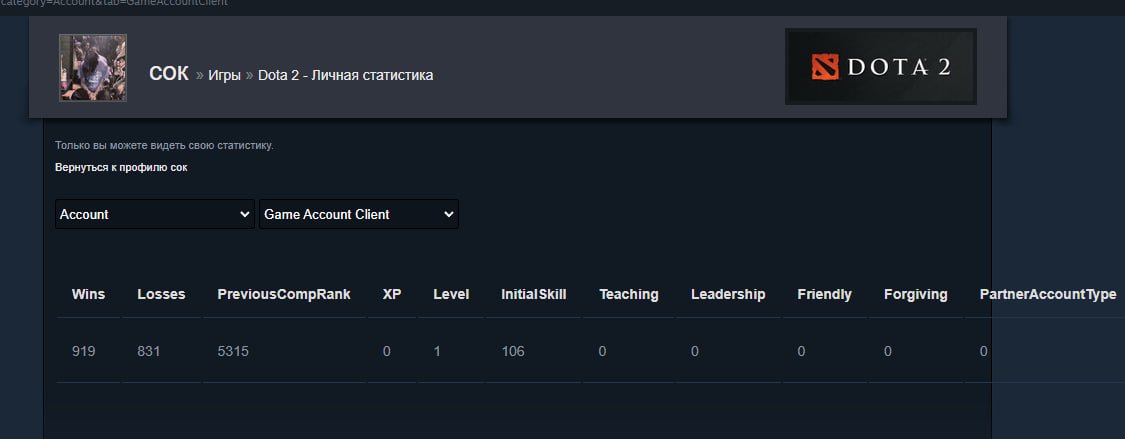Image resolution: width=1125 pixels, height=439 pixels.
Task: Click the PartnerAccountType column header
Action: 1048,294
